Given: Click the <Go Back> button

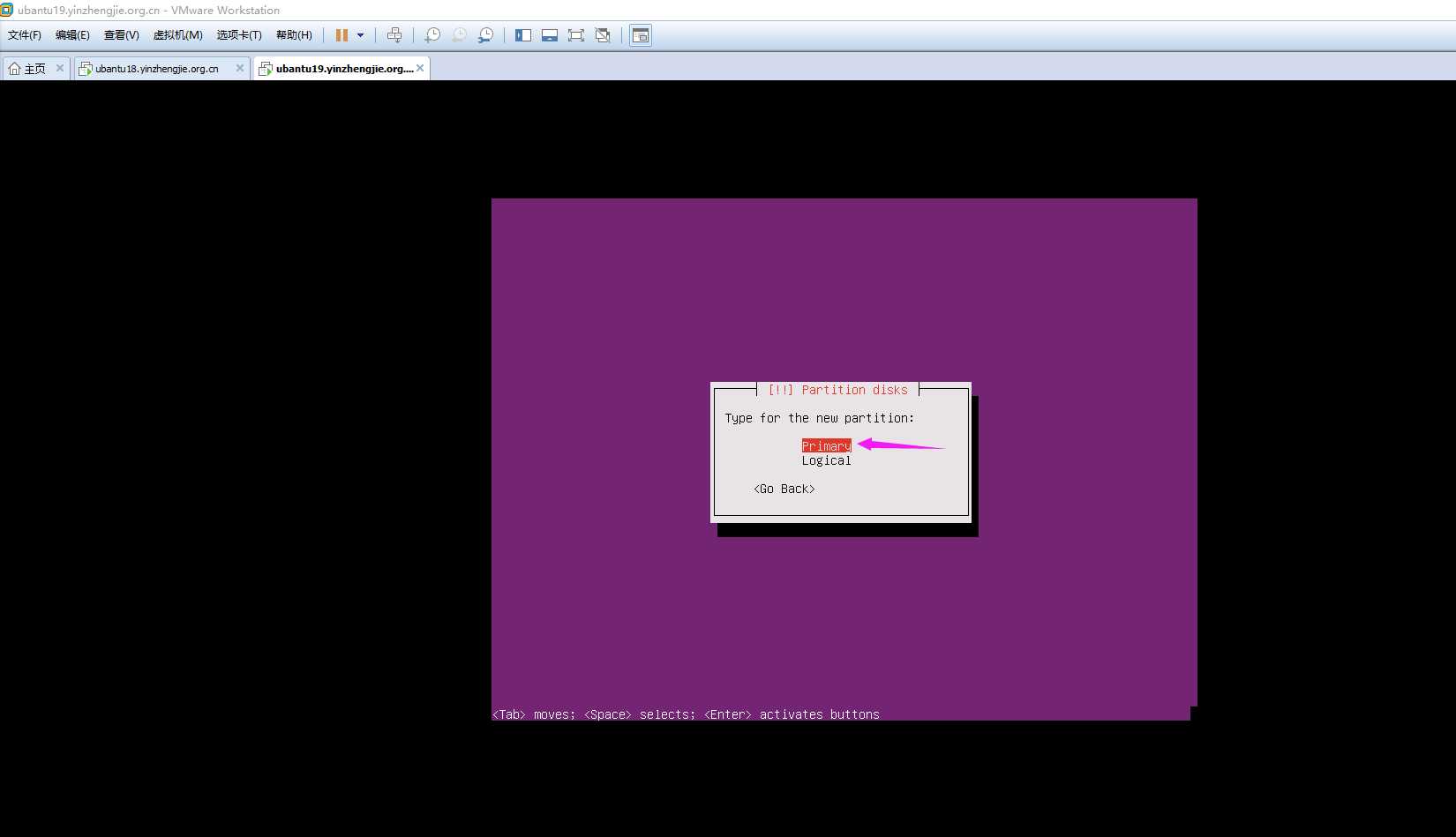Looking at the screenshot, I should click(x=784, y=489).
